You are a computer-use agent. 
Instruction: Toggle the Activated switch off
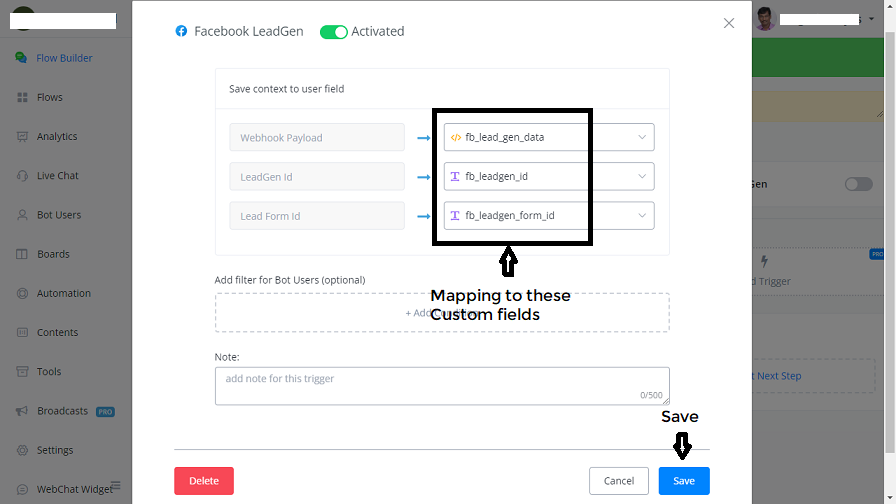(x=333, y=32)
